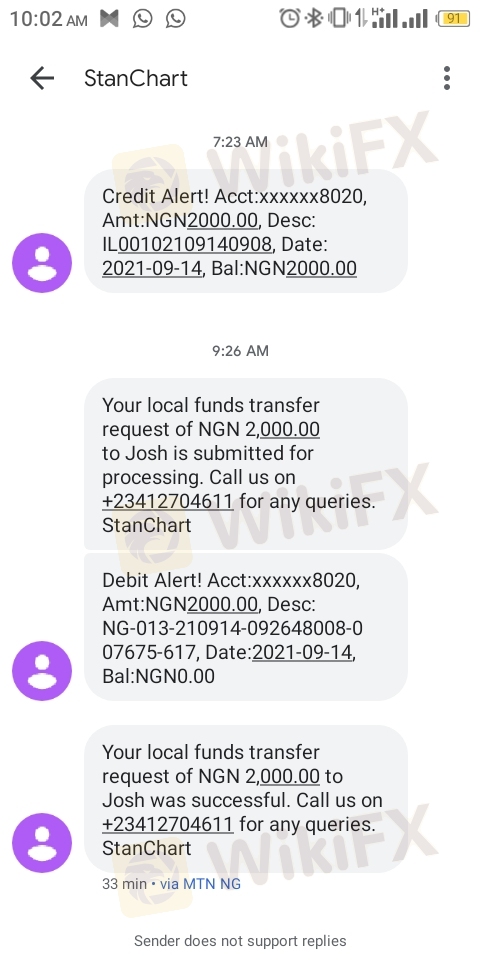The image size is (480, 960).
Task: Tap the first WhatsApp notification icon
Action: pyautogui.click(x=143, y=19)
